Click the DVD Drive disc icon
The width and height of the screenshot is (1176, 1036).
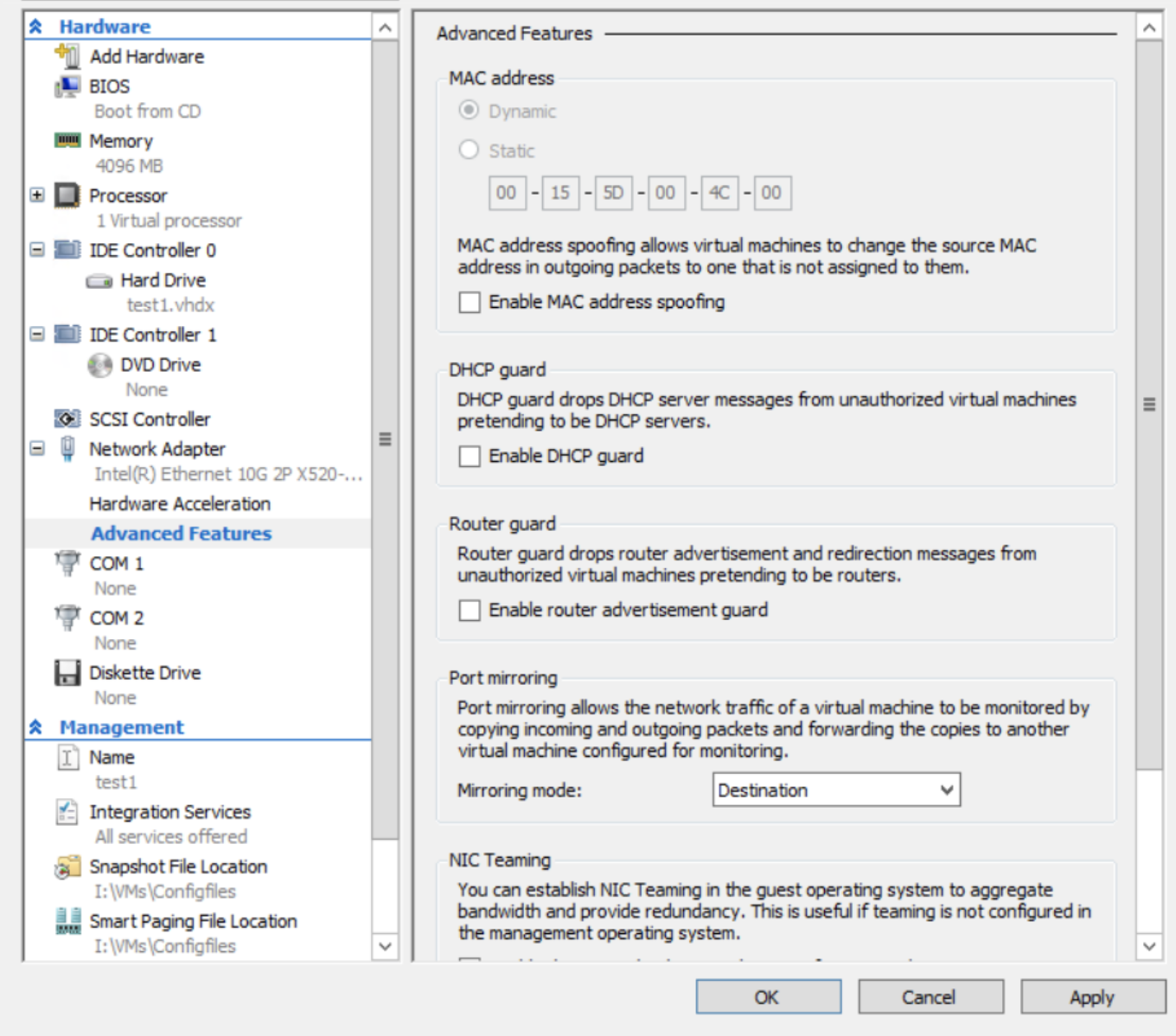(99, 365)
